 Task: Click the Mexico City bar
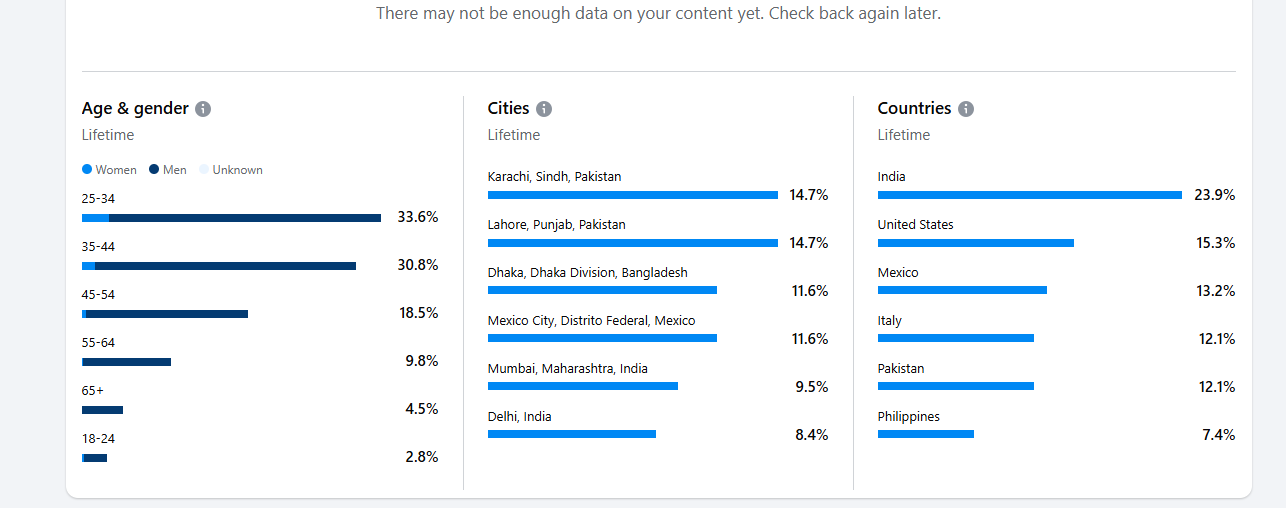pyautogui.click(x=602, y=338)
